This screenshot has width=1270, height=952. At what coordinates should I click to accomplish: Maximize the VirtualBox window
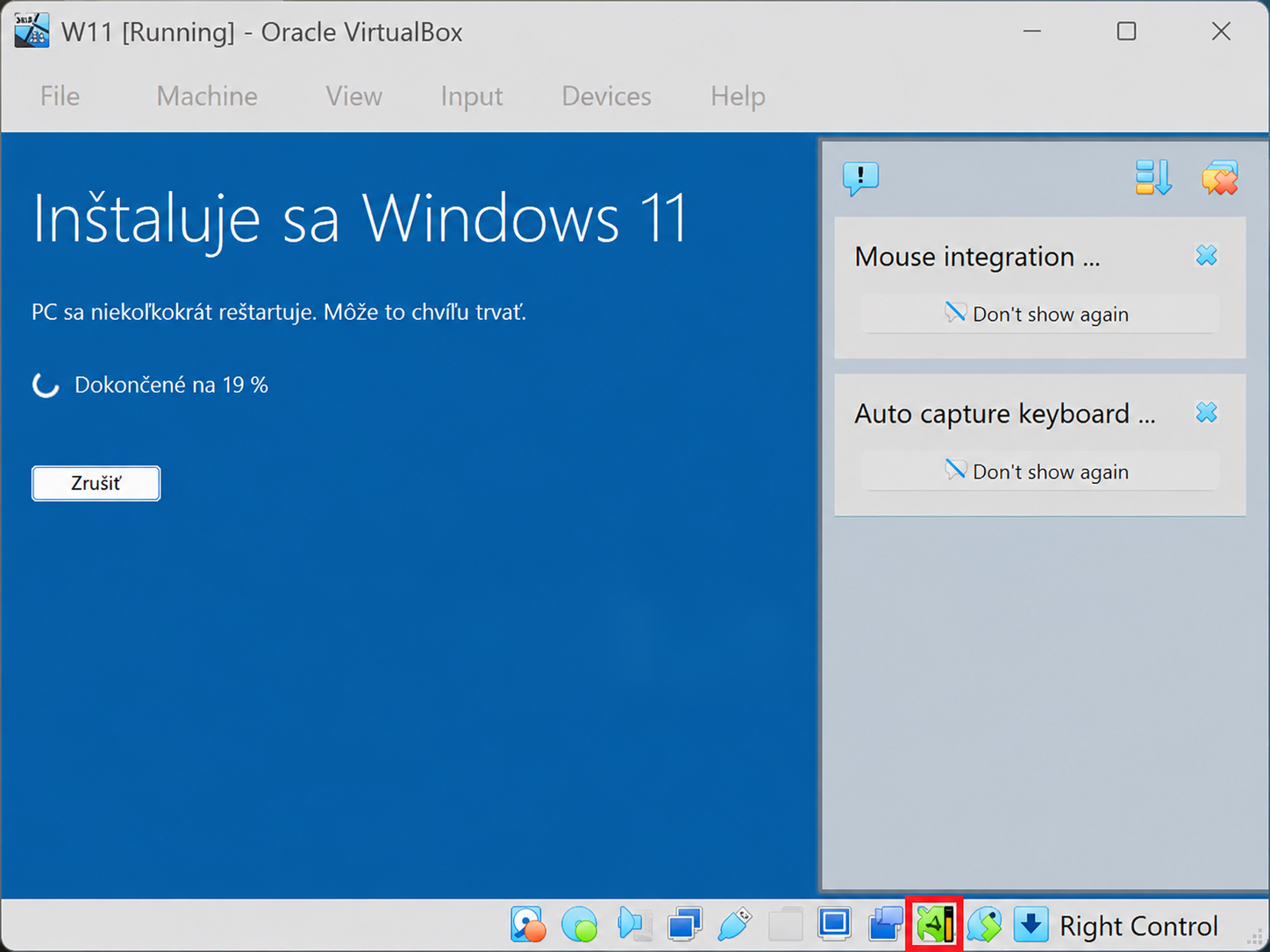coord(1126,32)
